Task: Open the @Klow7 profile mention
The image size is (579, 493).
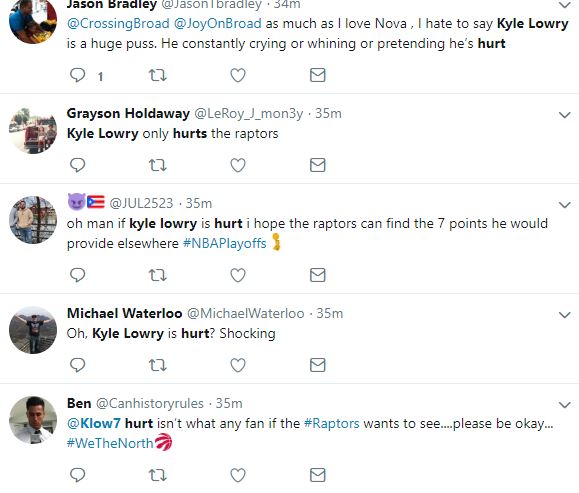Action: tap(94, 423)
